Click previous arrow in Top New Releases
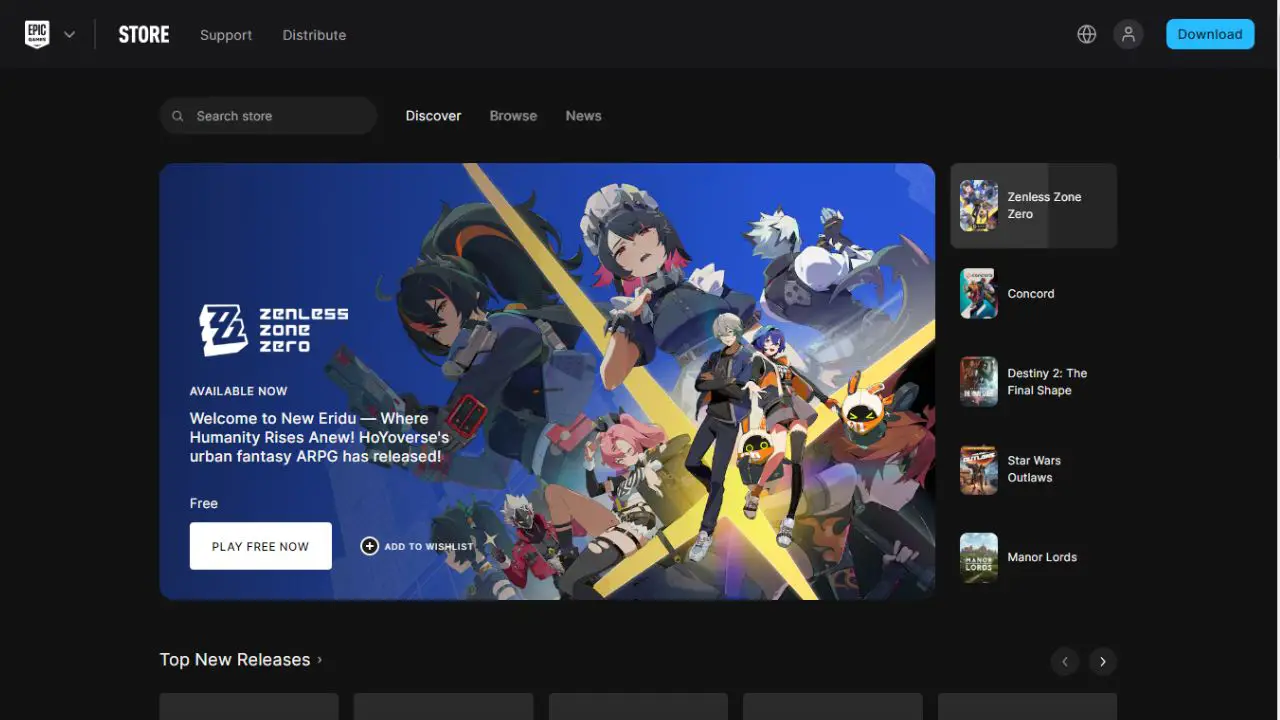 click(1065, 661)
